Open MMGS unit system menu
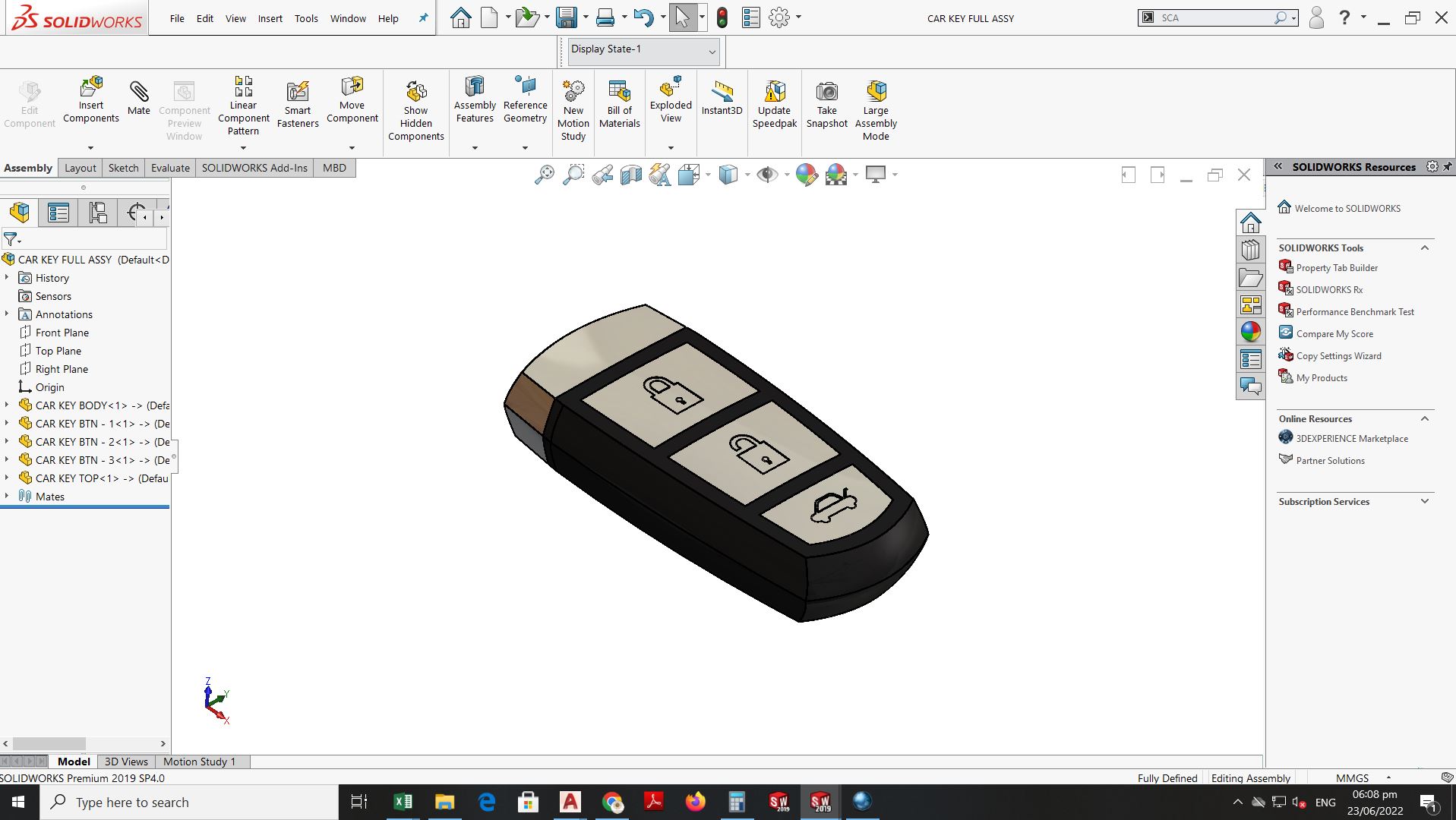This screenshot has width=1456, height=820. tap(1363, 778)
